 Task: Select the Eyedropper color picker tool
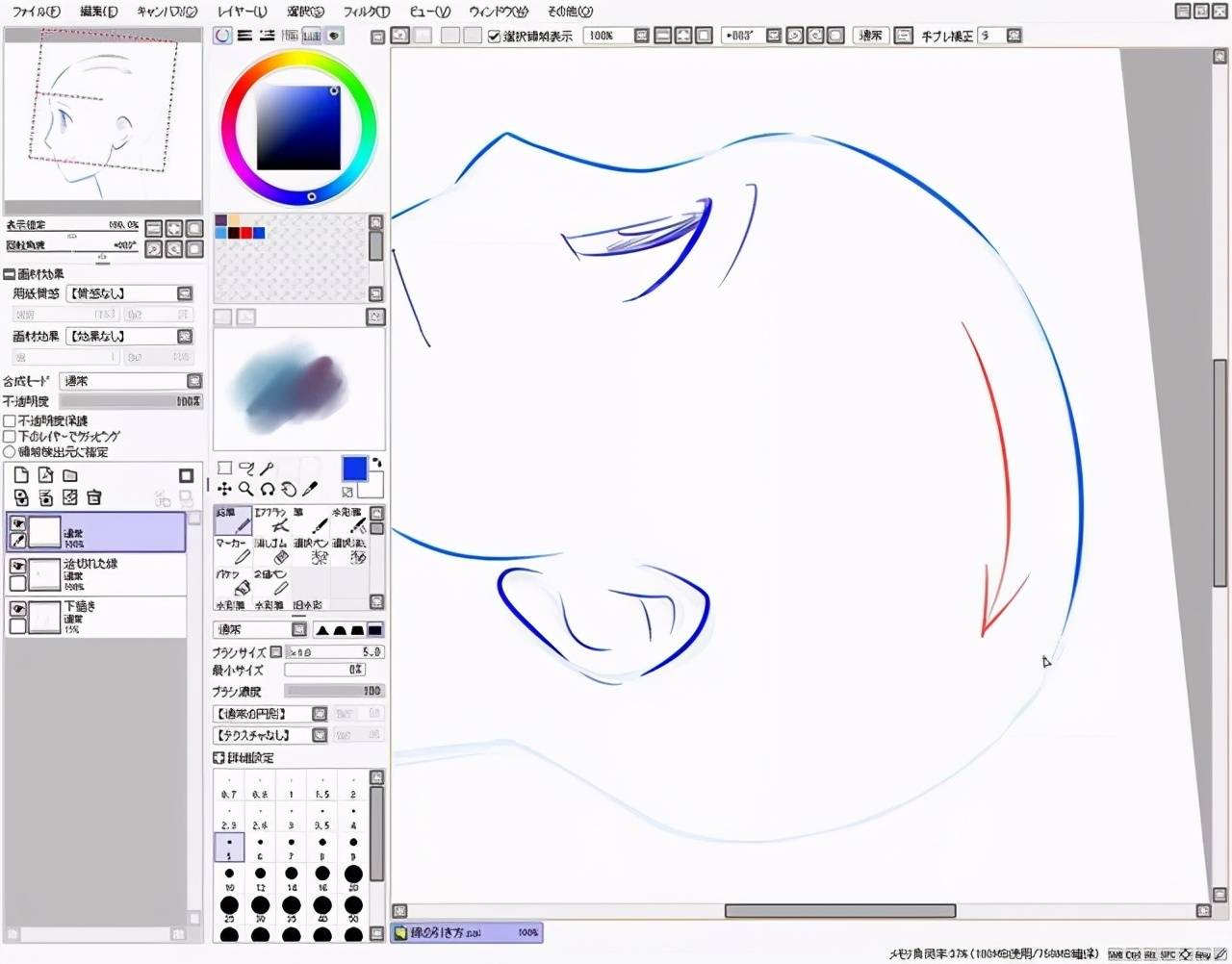[309, 489]
